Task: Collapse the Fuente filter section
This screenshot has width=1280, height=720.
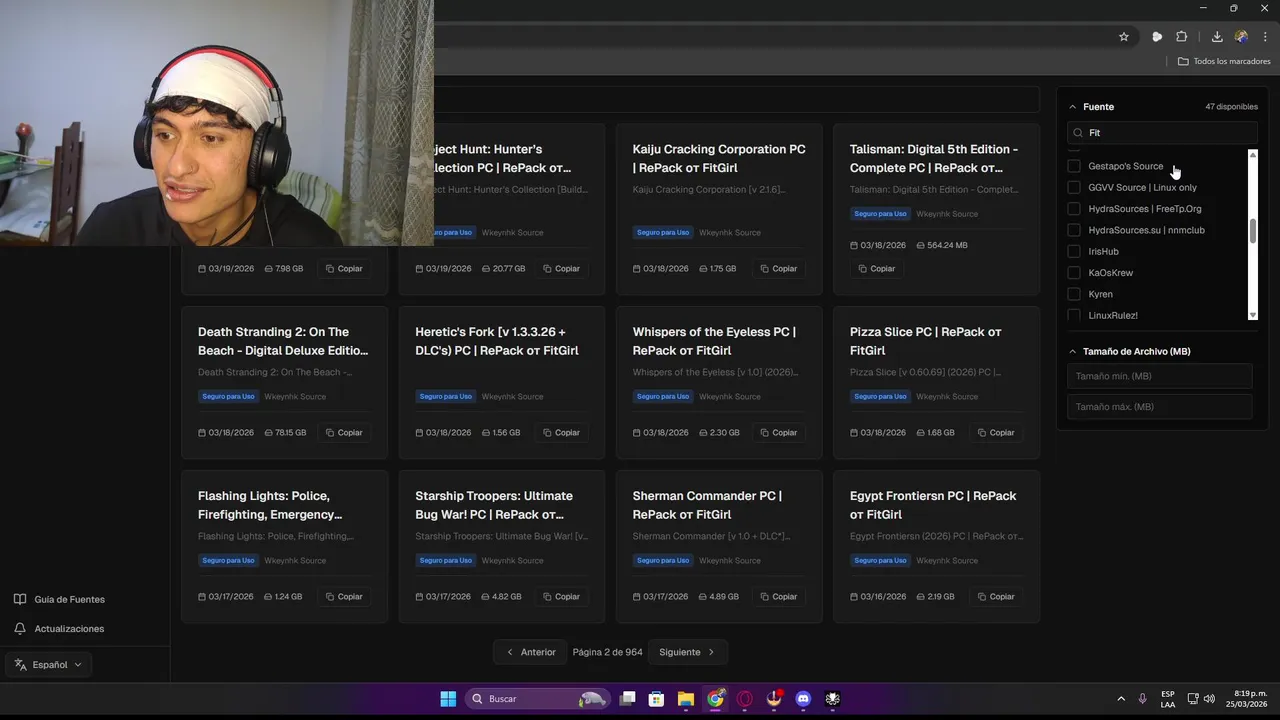Action: pyautogui.click(x=1073, y=107)
